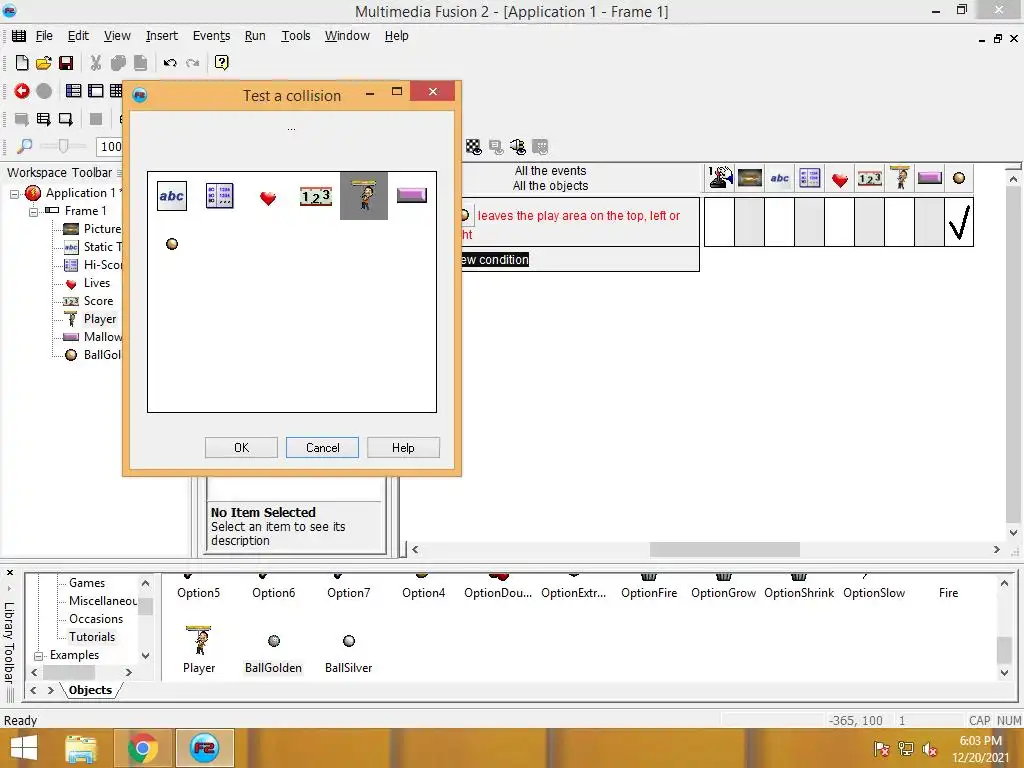Select the purple Mallow brick object in dialog

tap(411, 195)
